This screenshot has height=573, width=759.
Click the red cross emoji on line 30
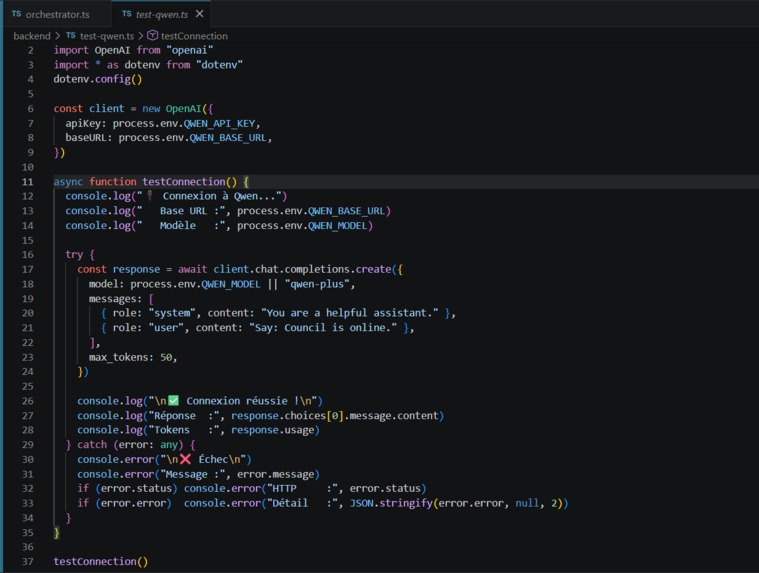pos(185,459)
